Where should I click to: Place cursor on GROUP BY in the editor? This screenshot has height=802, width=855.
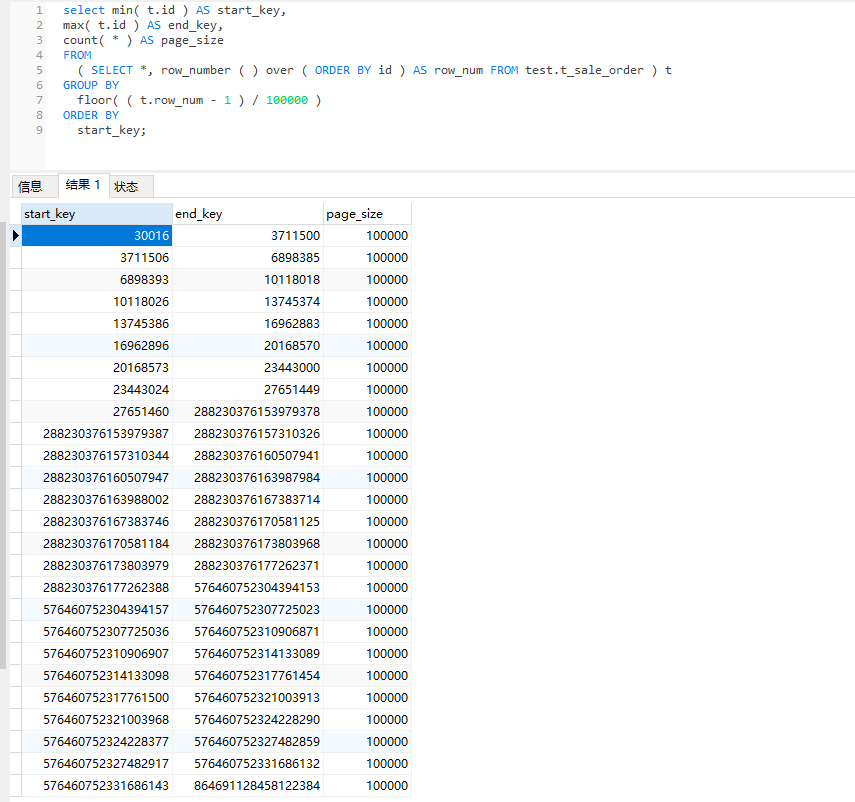(x=91, y=85)
